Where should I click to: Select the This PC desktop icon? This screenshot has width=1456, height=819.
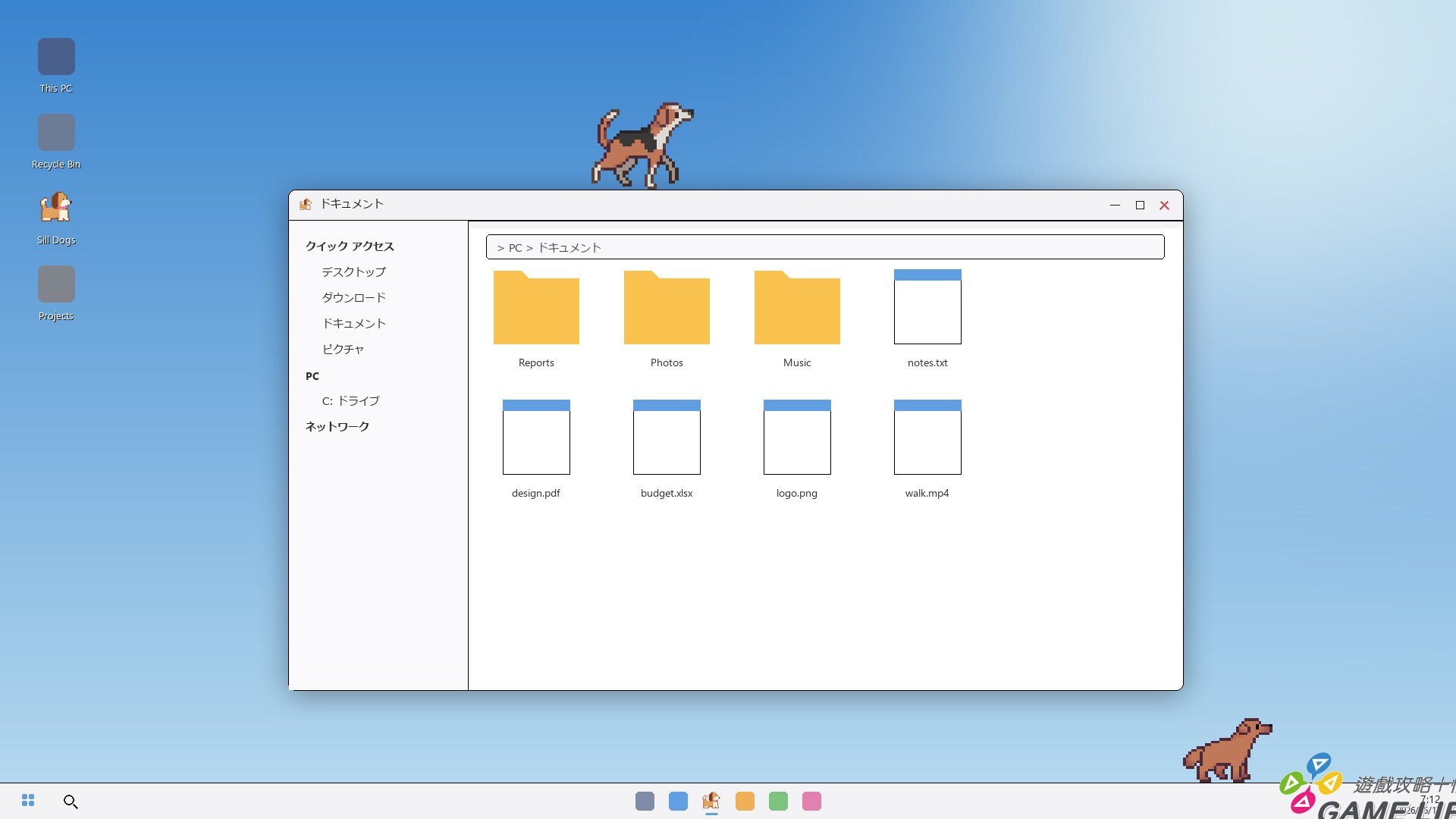click(x=56, y=57)
